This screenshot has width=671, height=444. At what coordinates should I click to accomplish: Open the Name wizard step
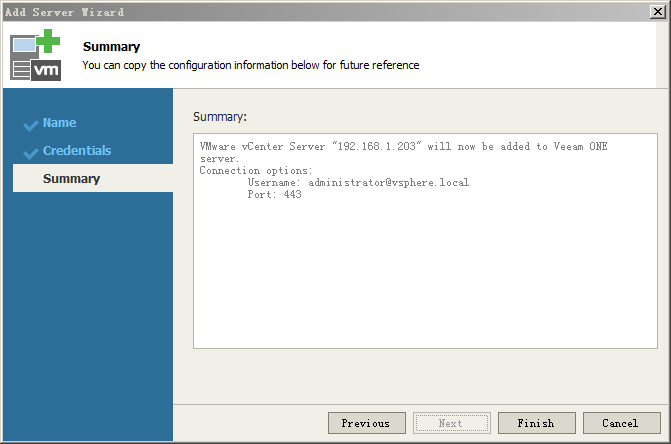(x=59, y=123)
